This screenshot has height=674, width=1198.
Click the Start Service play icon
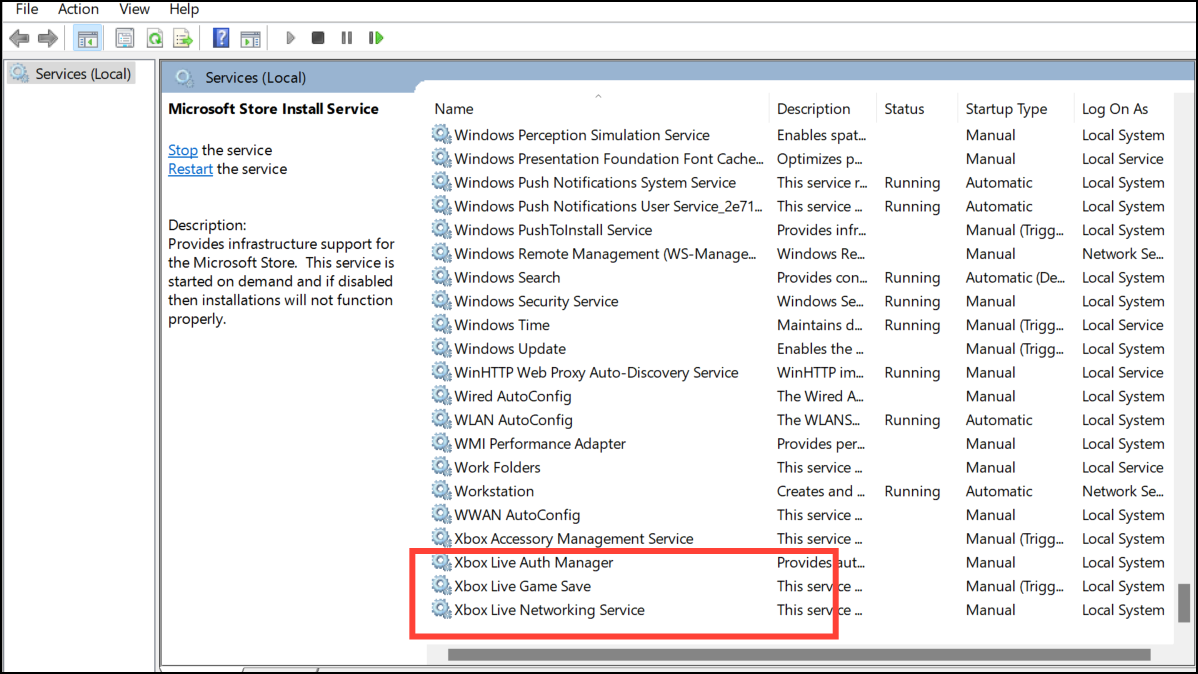290,37
